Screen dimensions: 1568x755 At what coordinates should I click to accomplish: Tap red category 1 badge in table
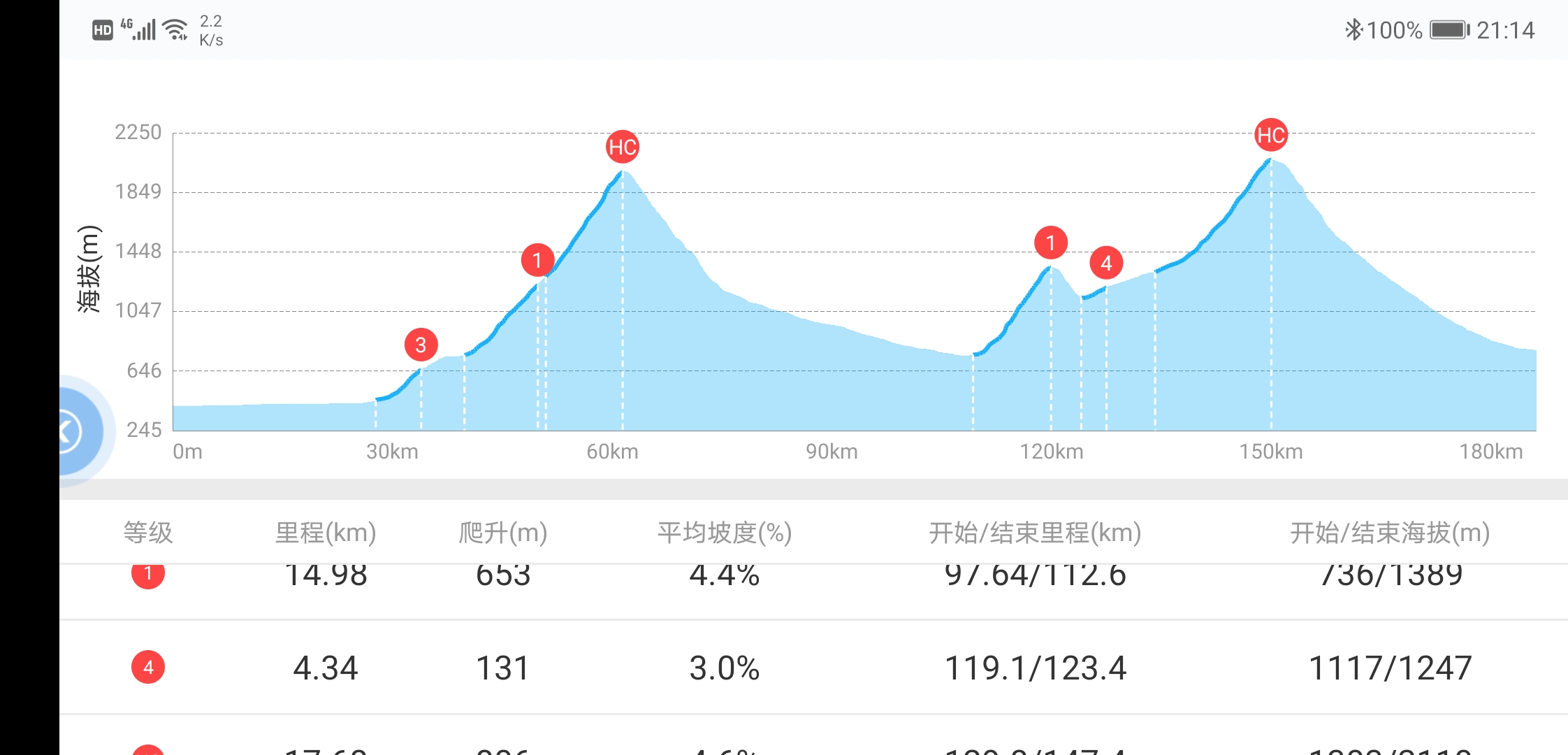tap(148, 575)
